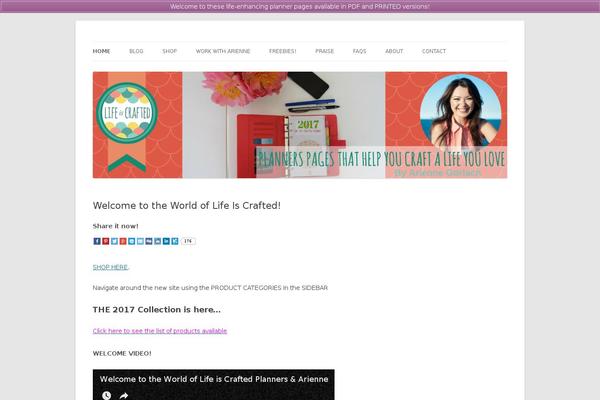Click Arienne's circular portrait photo

pos(460,112)
